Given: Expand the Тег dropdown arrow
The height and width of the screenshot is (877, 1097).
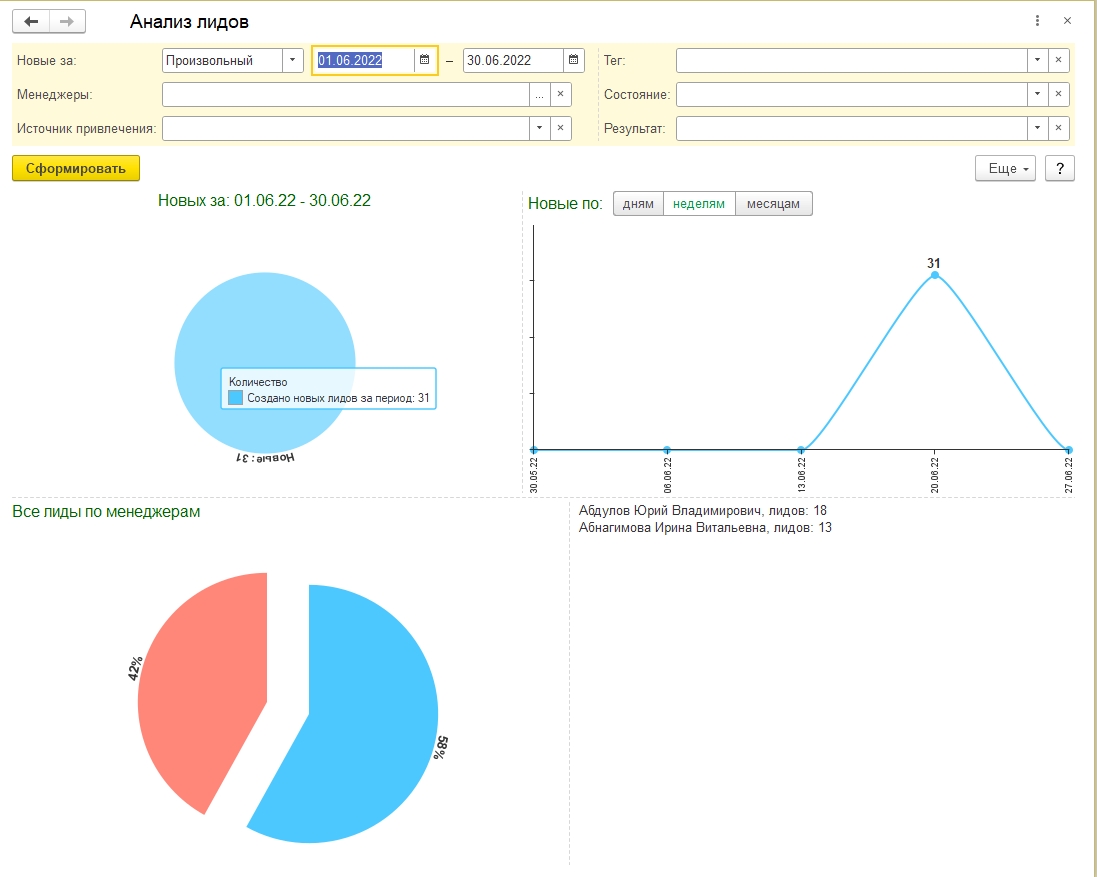Looking at the screenshot, I should [x=1038, y=60].
